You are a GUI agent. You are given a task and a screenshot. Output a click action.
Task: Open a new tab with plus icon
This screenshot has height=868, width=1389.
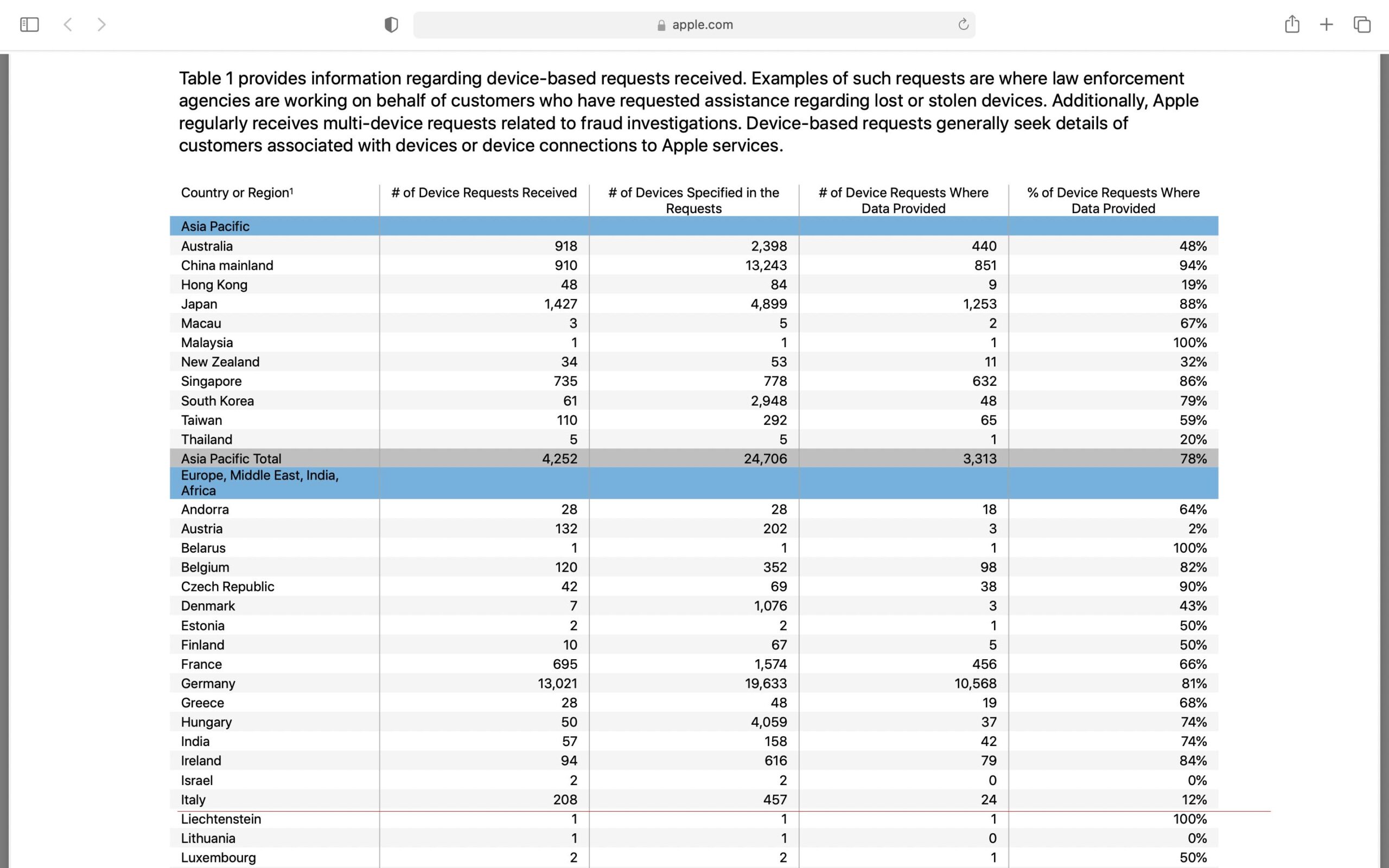[x=1327, y=25]
